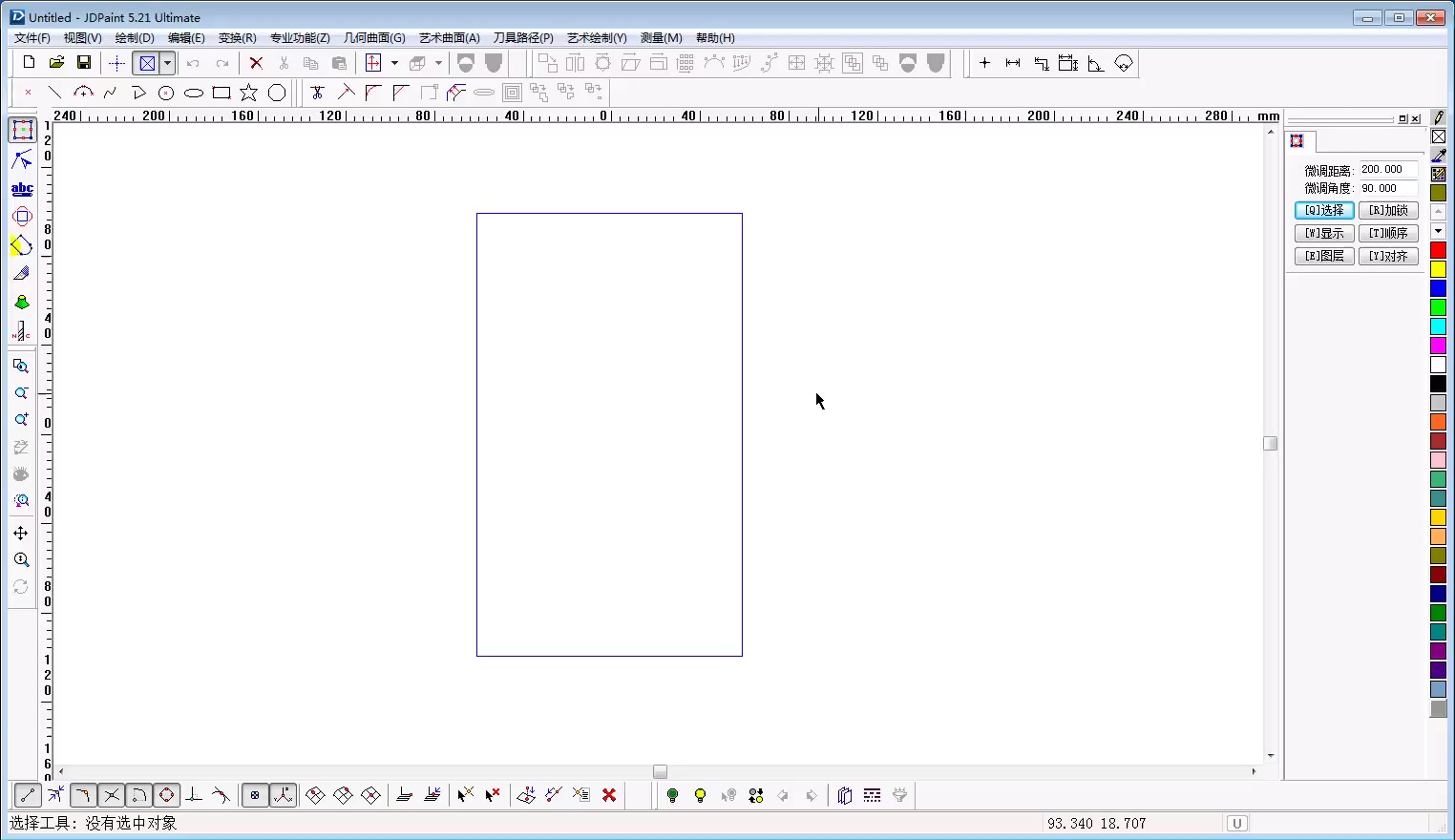Open the 绘制(D) menu

click(135, 38)
